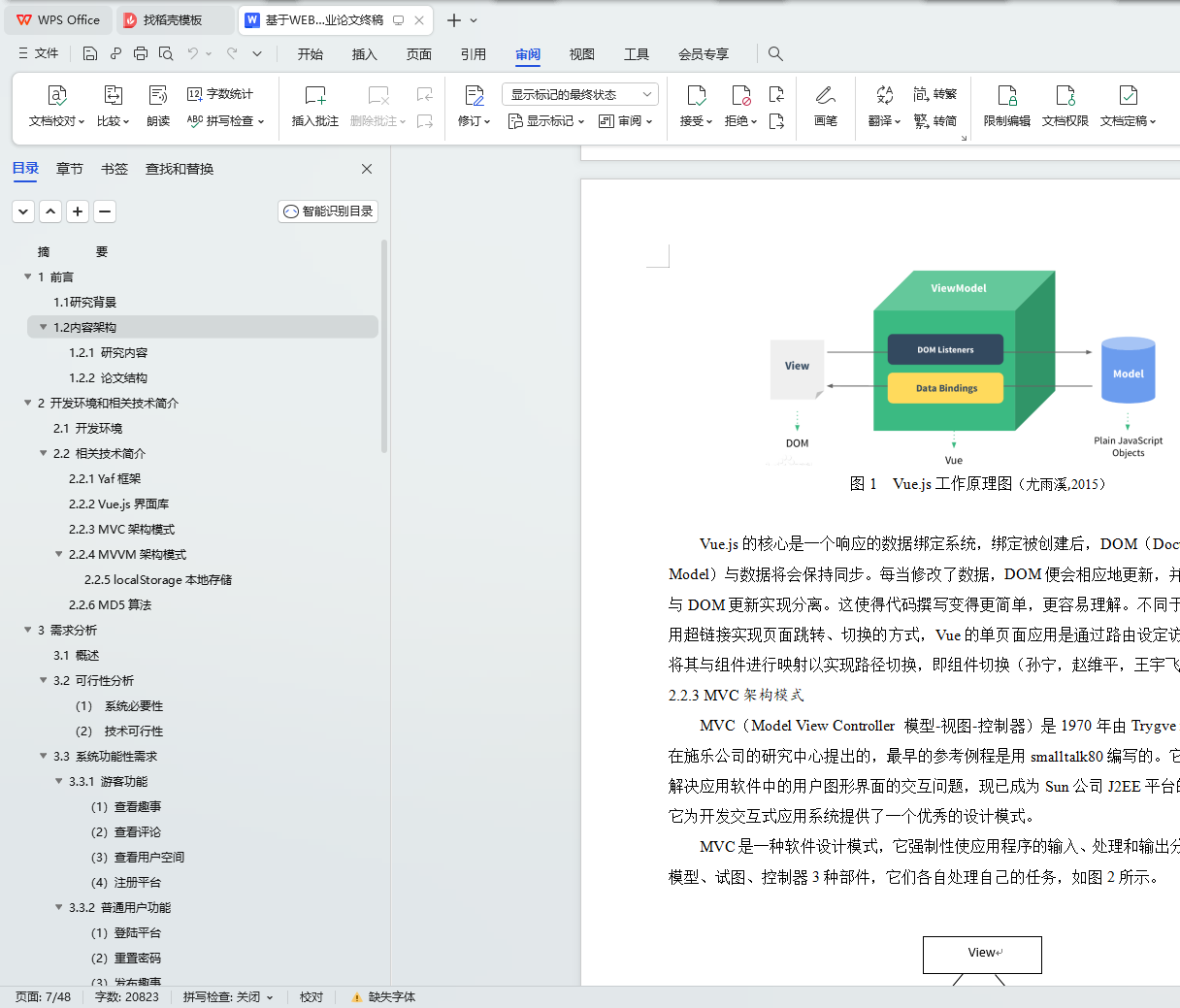The height and width of the screenshot is (1008, 1180).
Task: Click the previous change icon beside 接受
Action: pyautogui.click(x=776, y=94)
